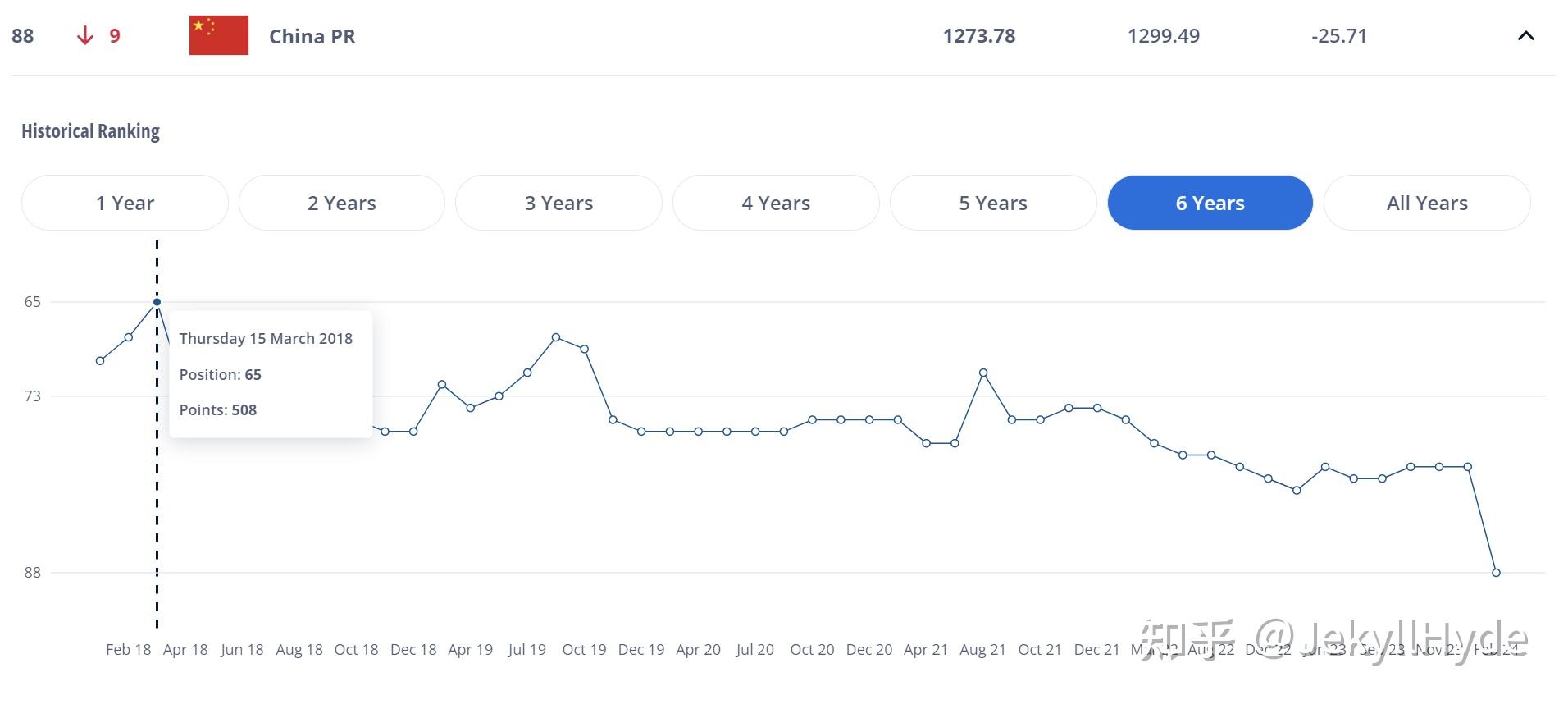Switch to the 3 Years range

coord(558,203)
